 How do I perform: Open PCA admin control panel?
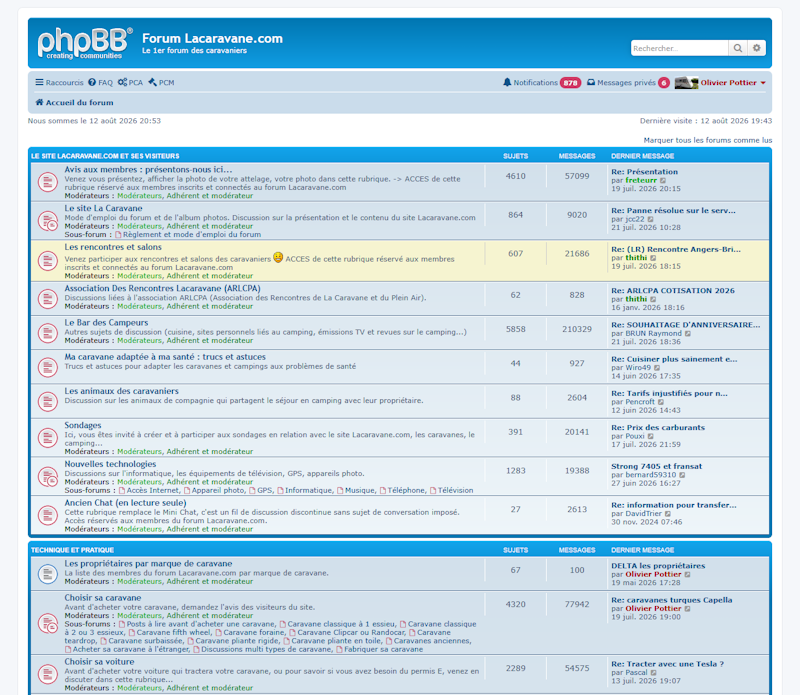coord(130,83)
